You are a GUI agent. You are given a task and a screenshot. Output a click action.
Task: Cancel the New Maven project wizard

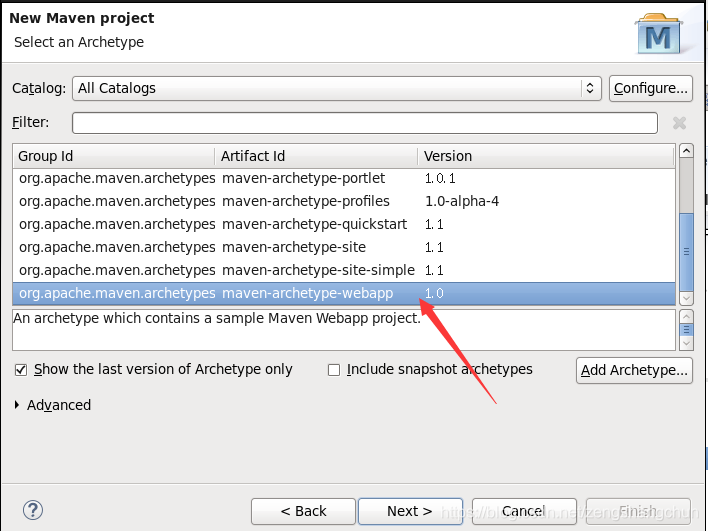pos(524,511)
